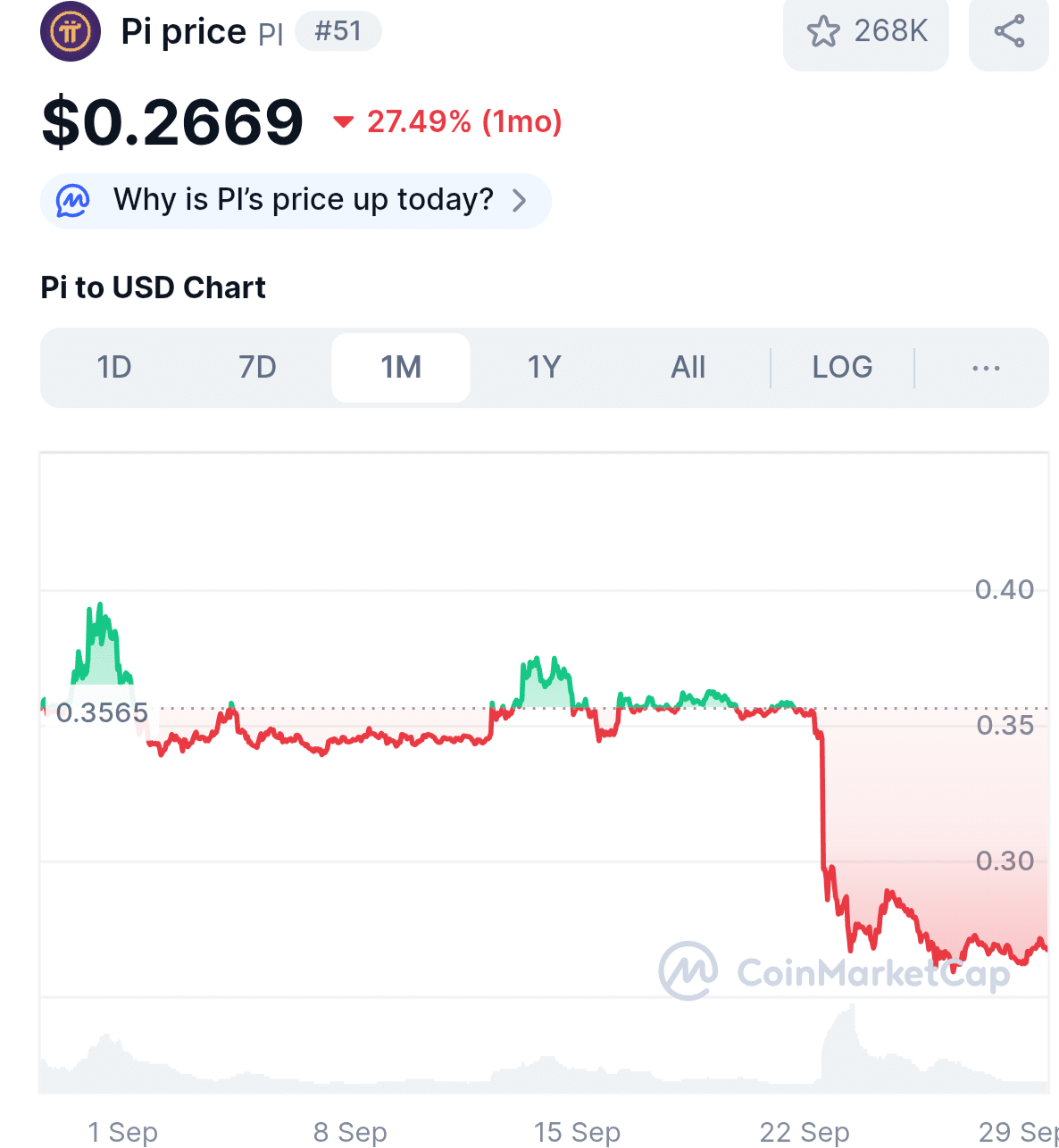This screenshot has height=1148, width=1059.
Task: Select the 1Y chart range
Action: coord(544,368)
